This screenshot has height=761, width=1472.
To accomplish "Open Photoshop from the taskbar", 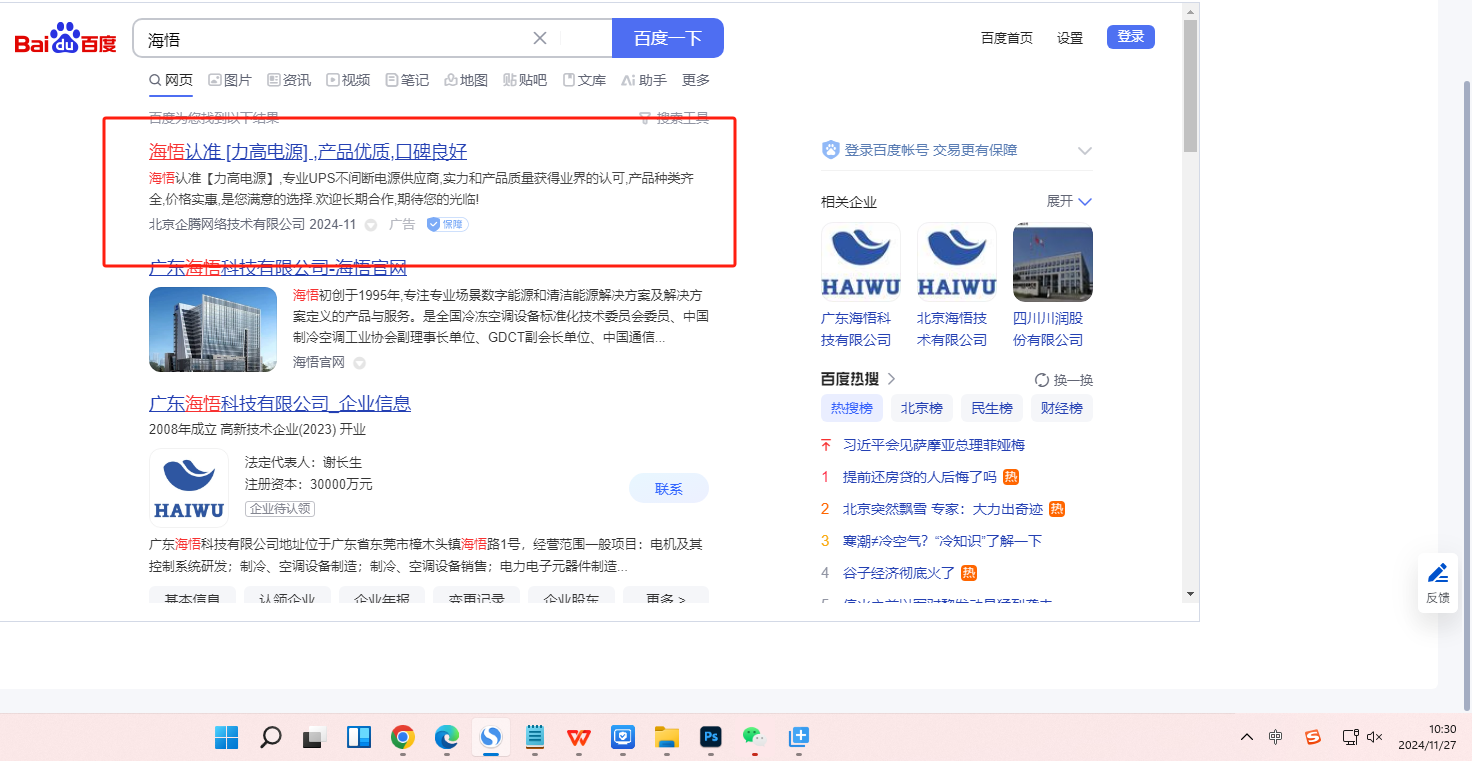I will coord(711,737).
